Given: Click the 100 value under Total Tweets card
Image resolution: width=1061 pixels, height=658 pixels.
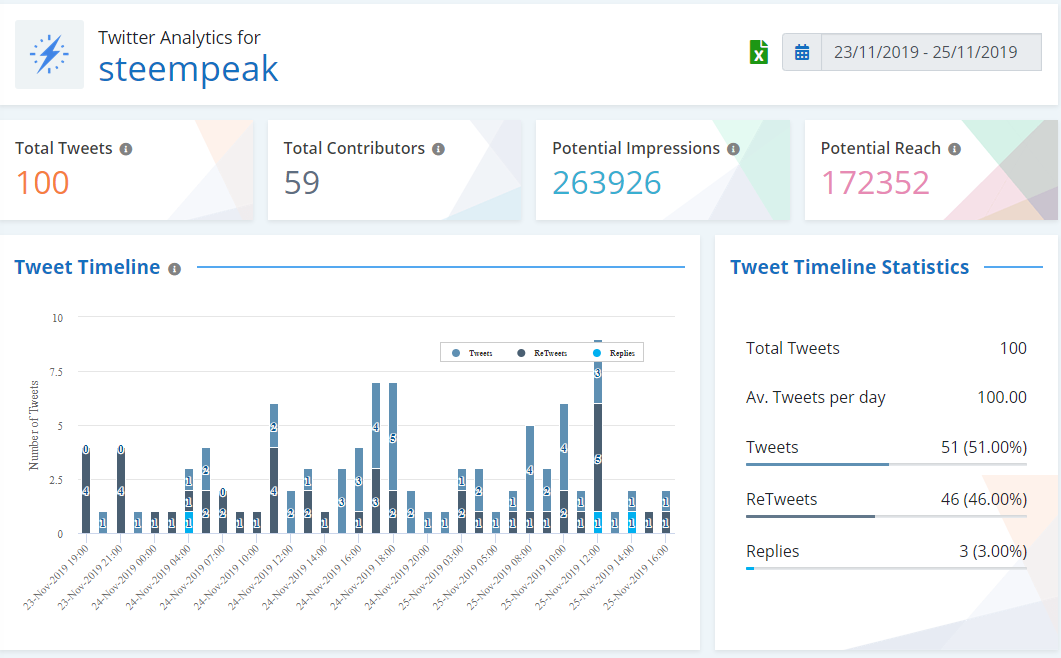Looking at the screenshot, I should point(43,183).
